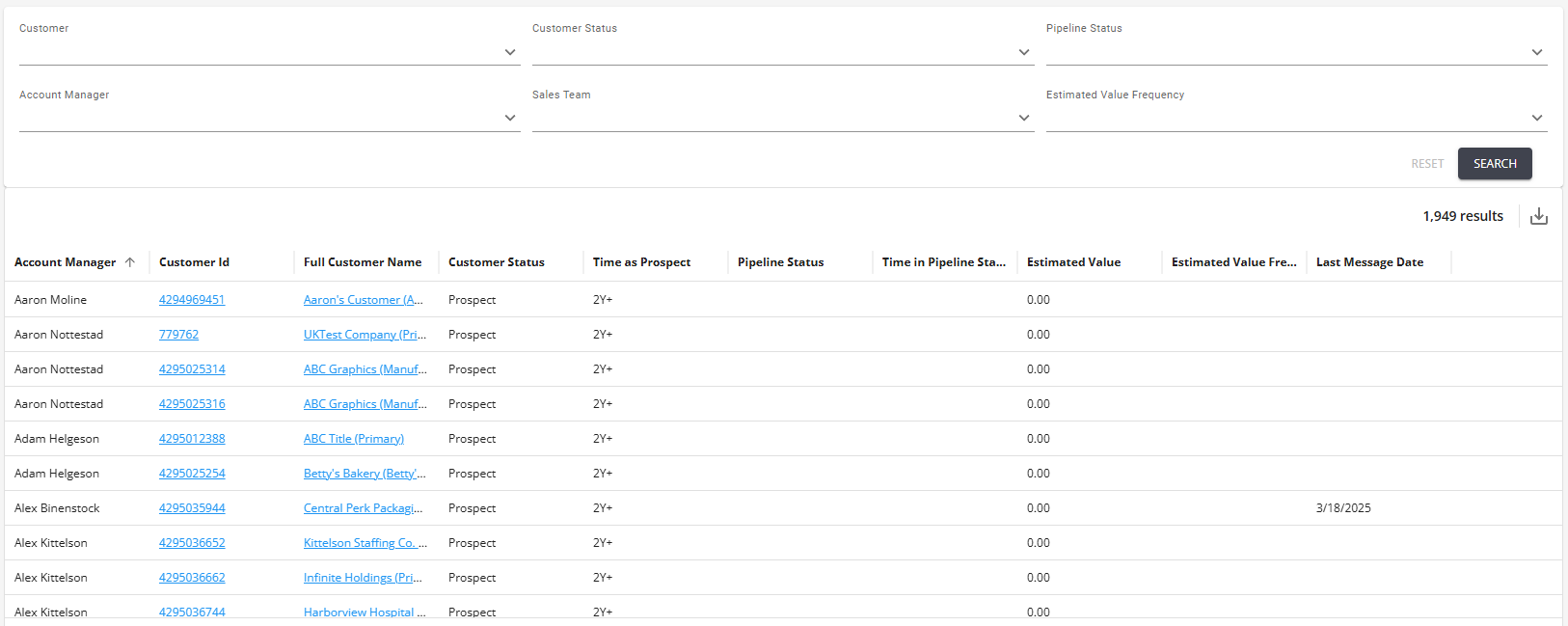Open customer ID 4294969451 link
Image resolution: width=1568 pixels, height=626 pixels.
(x=192, y=300)
